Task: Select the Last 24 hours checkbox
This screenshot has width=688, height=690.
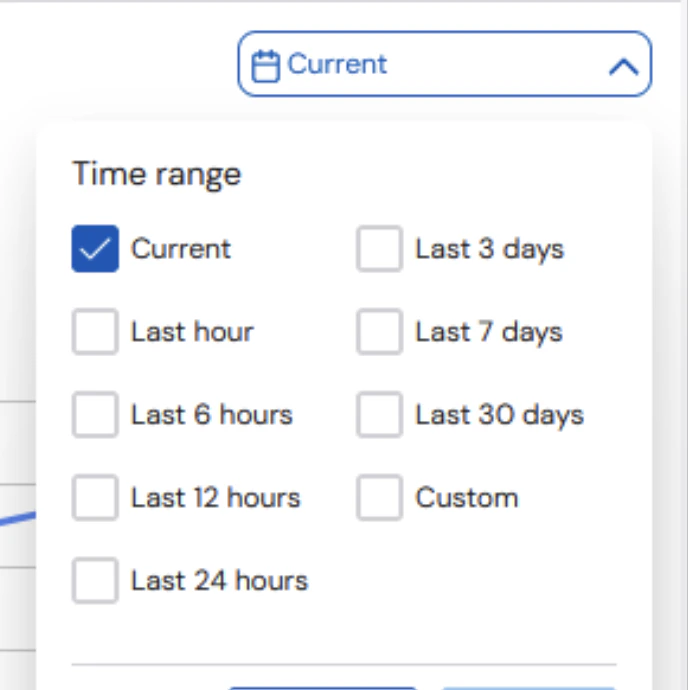Action: (x=95, y=581)
